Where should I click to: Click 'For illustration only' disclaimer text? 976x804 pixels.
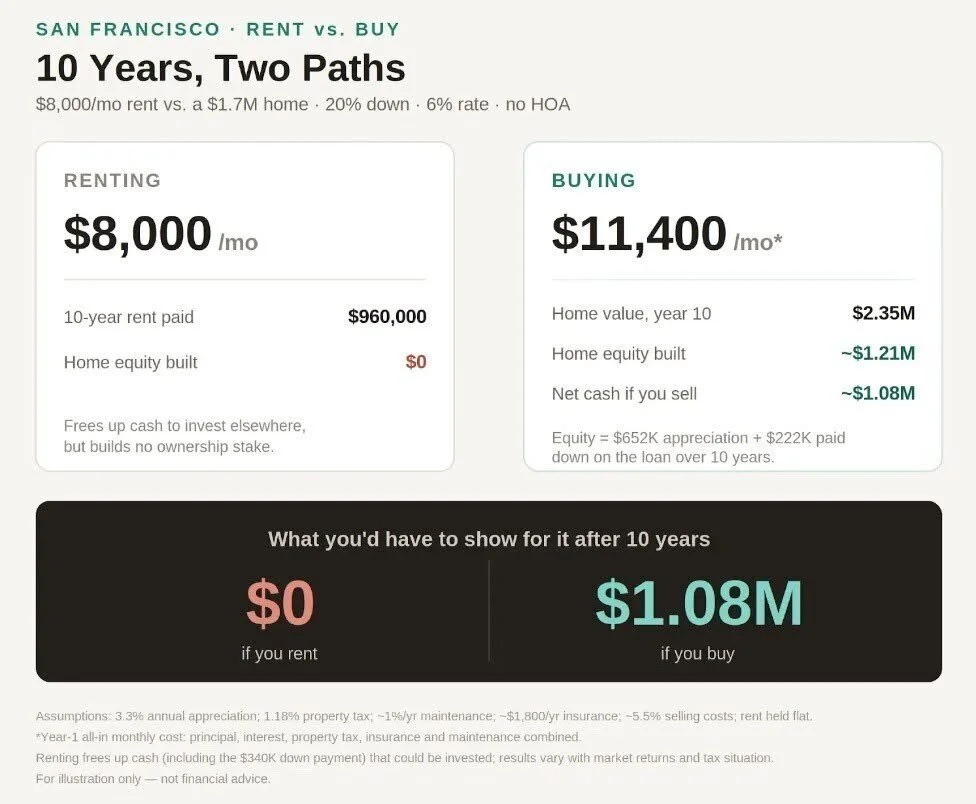point(153,778)
